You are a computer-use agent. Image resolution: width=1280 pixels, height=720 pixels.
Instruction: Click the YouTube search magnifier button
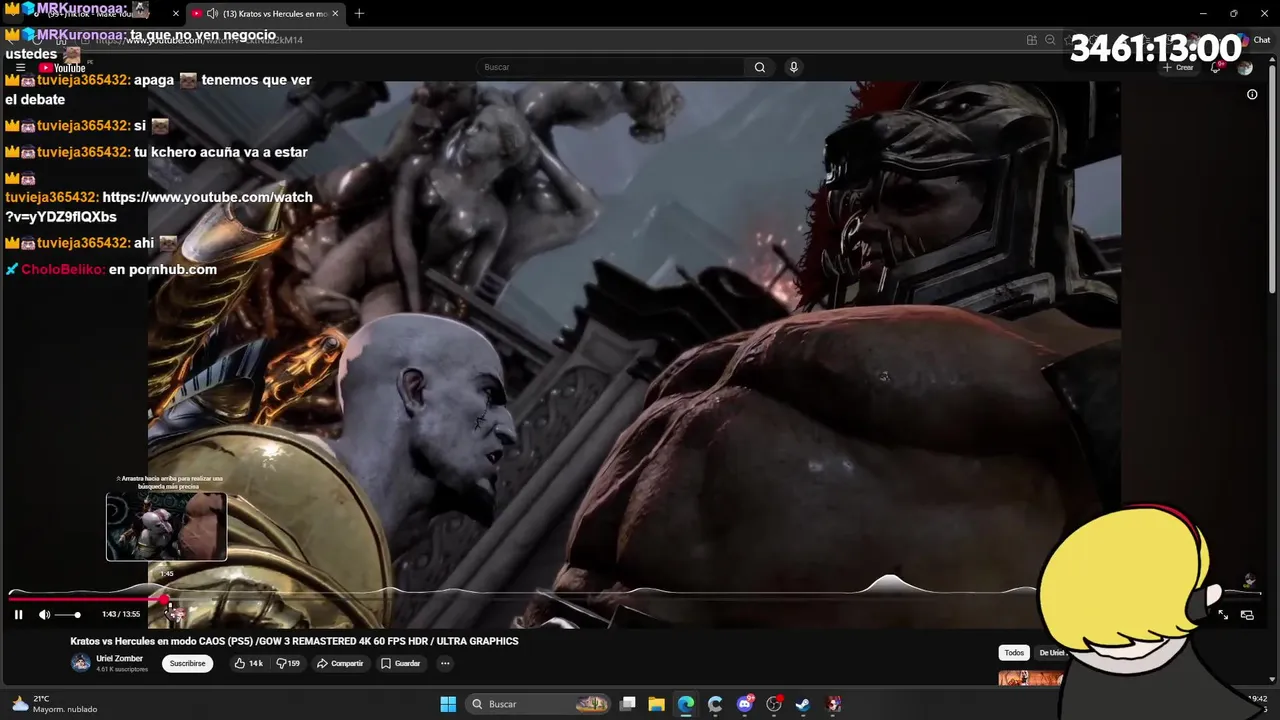click(x=760, y=67)
